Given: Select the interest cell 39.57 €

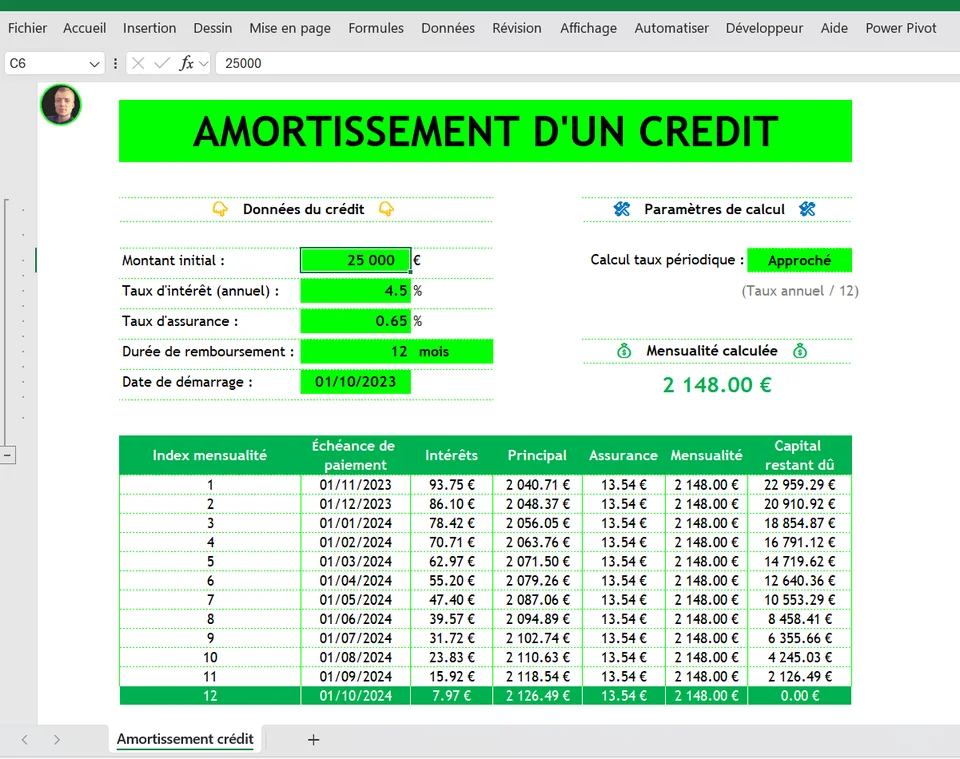Looking at the screenshot, I should tap(451, 619).
